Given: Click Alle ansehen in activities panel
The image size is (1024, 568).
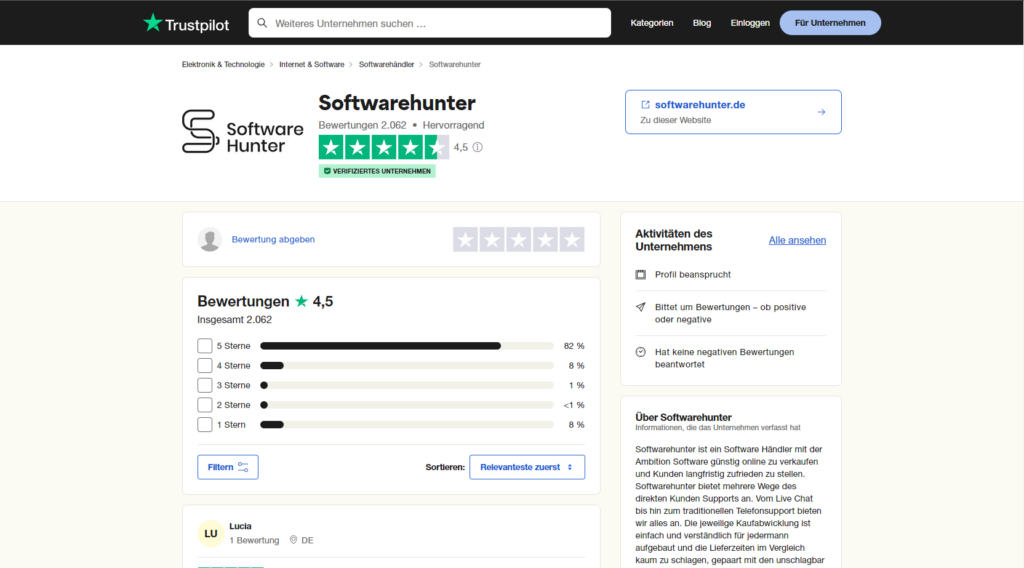Looking at the screenshot, I should pyautogui.click(x=797, y=240).
